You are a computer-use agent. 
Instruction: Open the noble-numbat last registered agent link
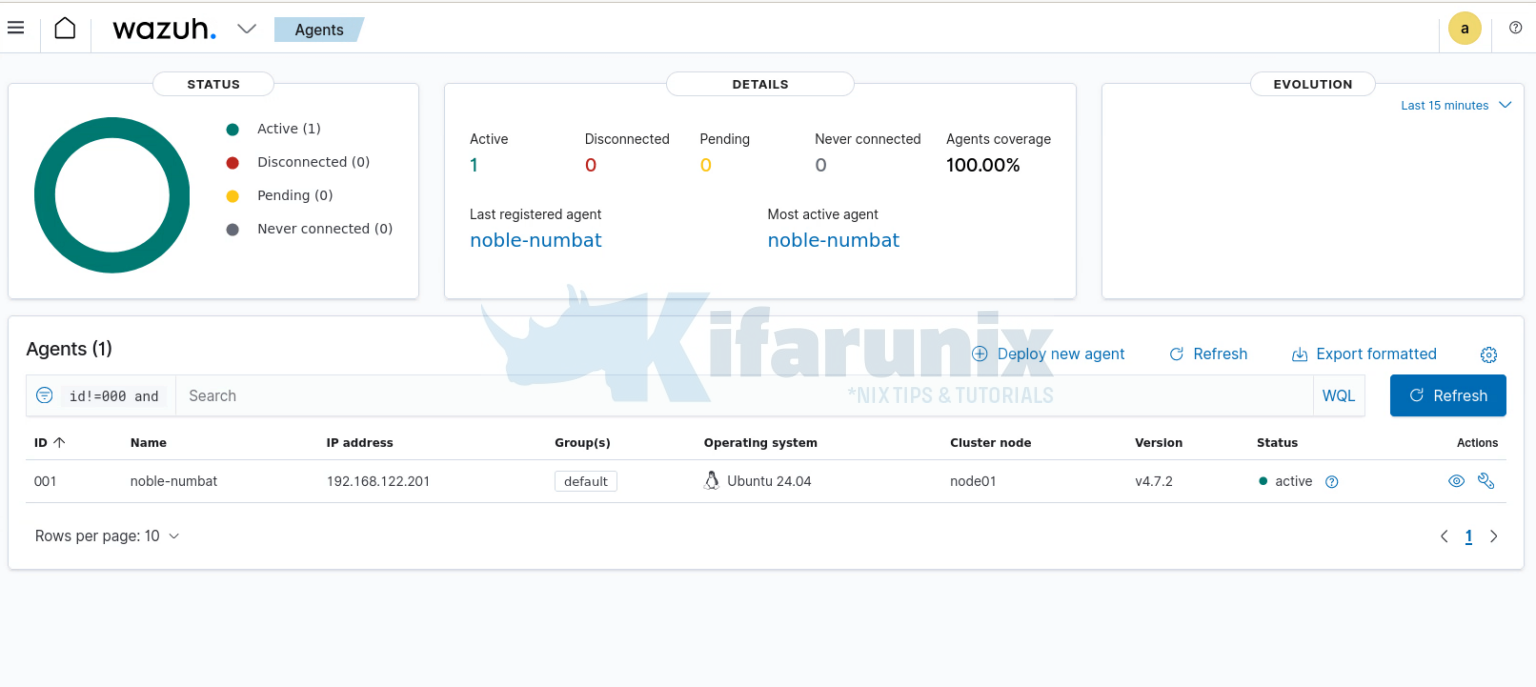[x=535, y=240]
